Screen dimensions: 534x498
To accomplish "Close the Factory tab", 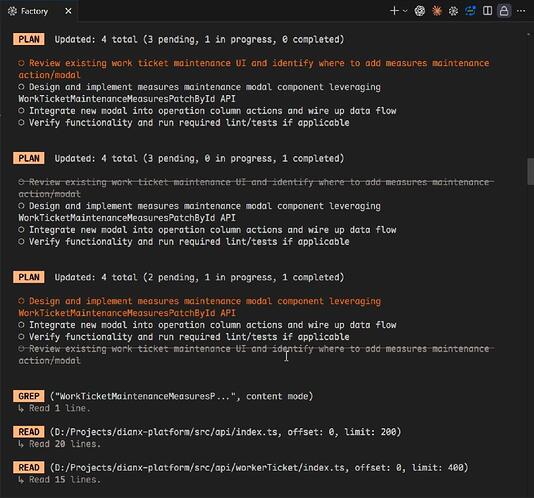I will pos(68,11).
